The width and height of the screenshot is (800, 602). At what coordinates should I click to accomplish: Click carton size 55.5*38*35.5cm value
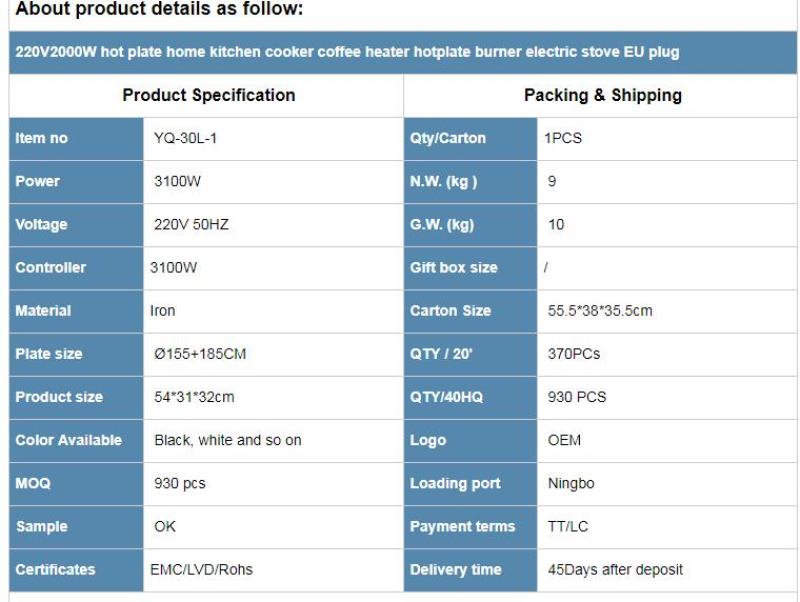(600, 311)
